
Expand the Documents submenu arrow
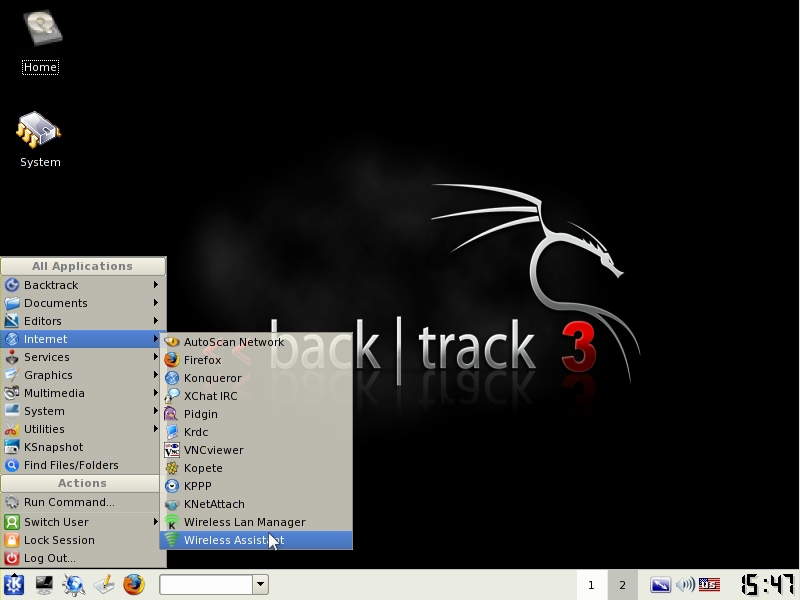tap(156, 303)
